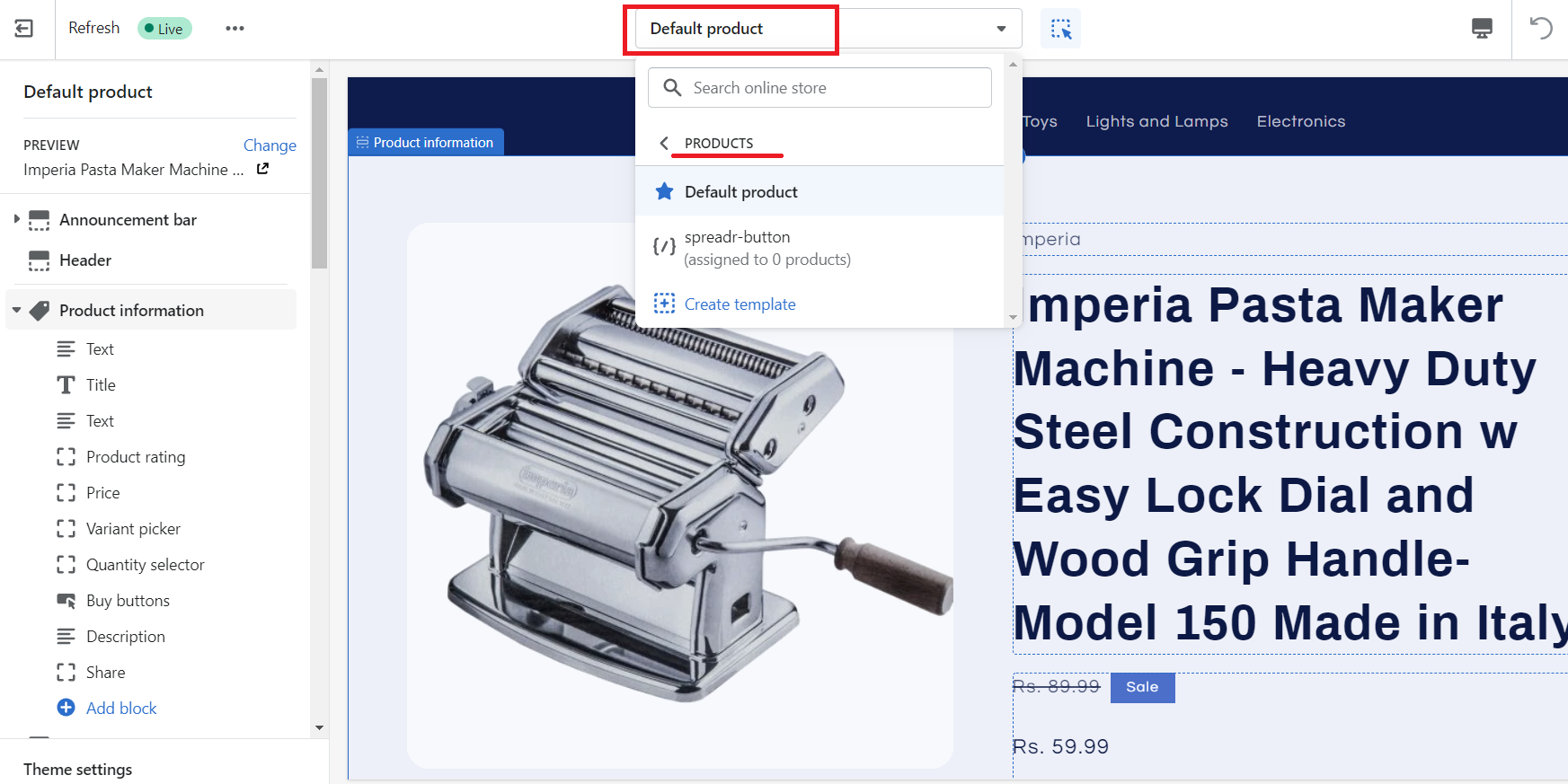Click the Rs. 59.99 price text
The height and width of the screenshot is (784, 1568).
click(1060, 746)
